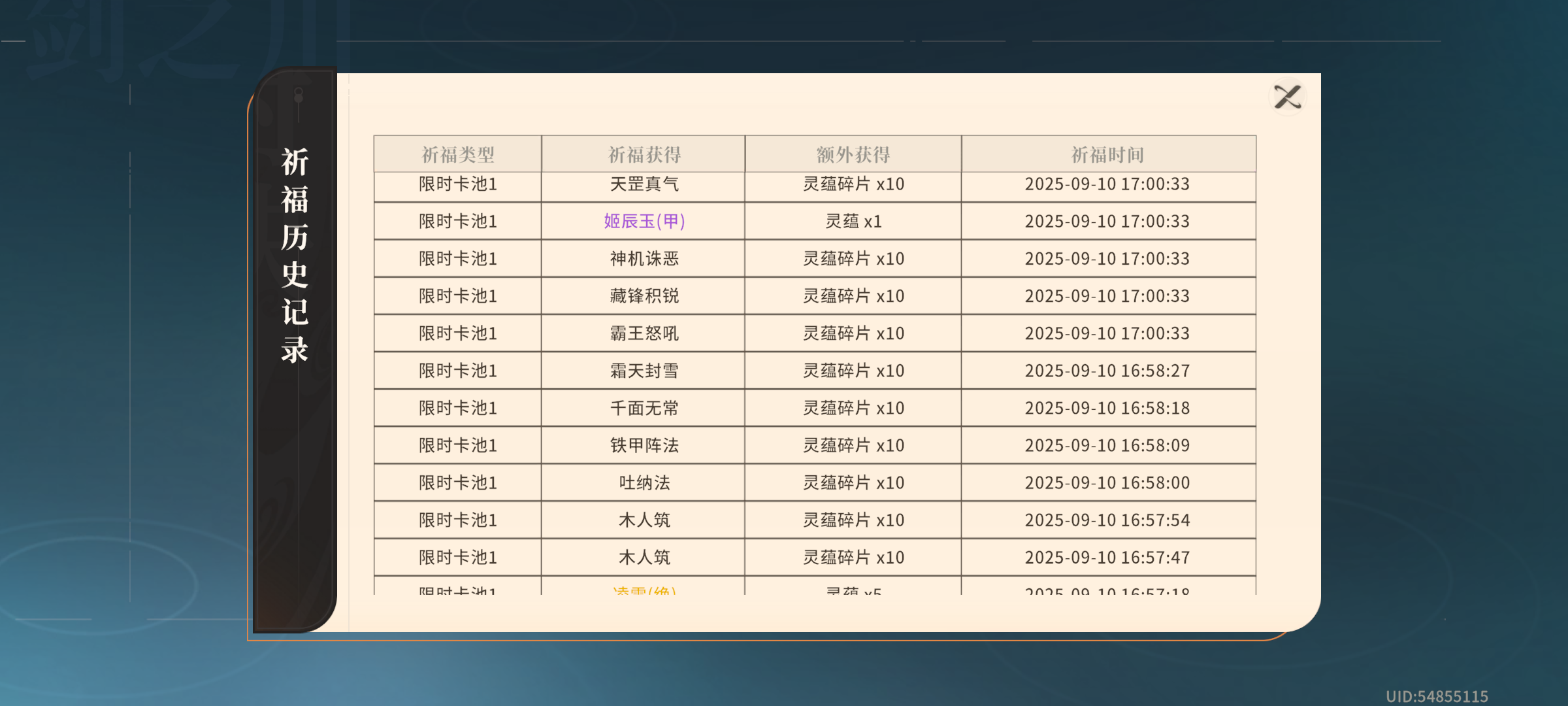1568x706 pixels.
Task: Select the 神机诛恶 reward cell
Action: [644, 259]
